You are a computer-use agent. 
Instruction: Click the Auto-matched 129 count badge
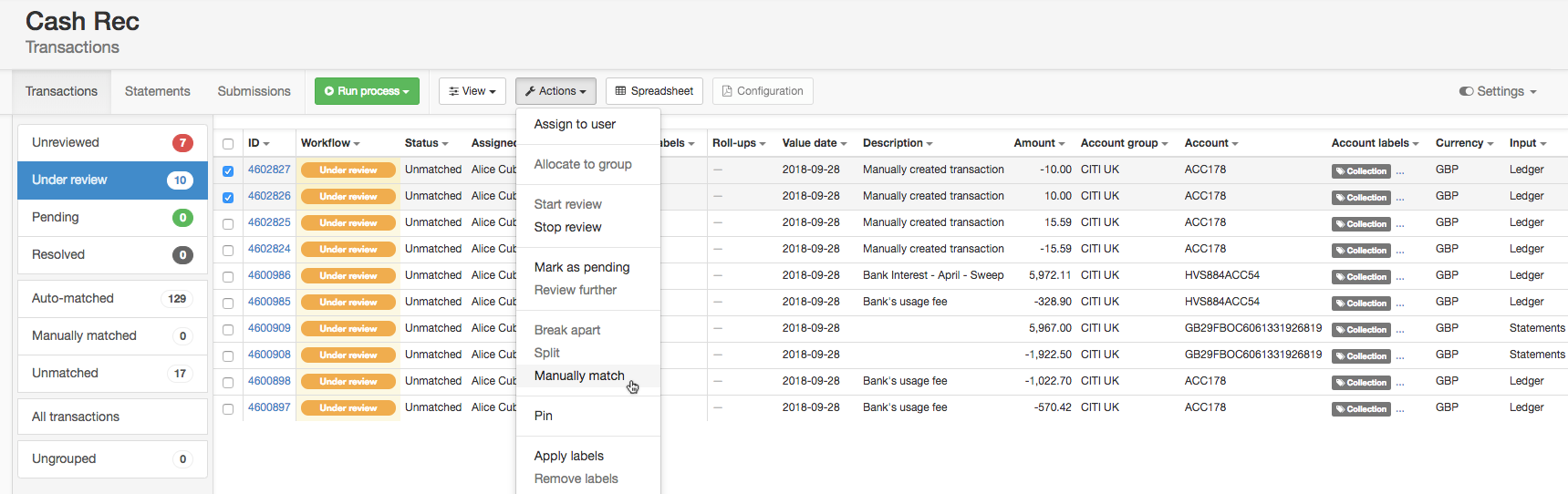pos(177,298)
